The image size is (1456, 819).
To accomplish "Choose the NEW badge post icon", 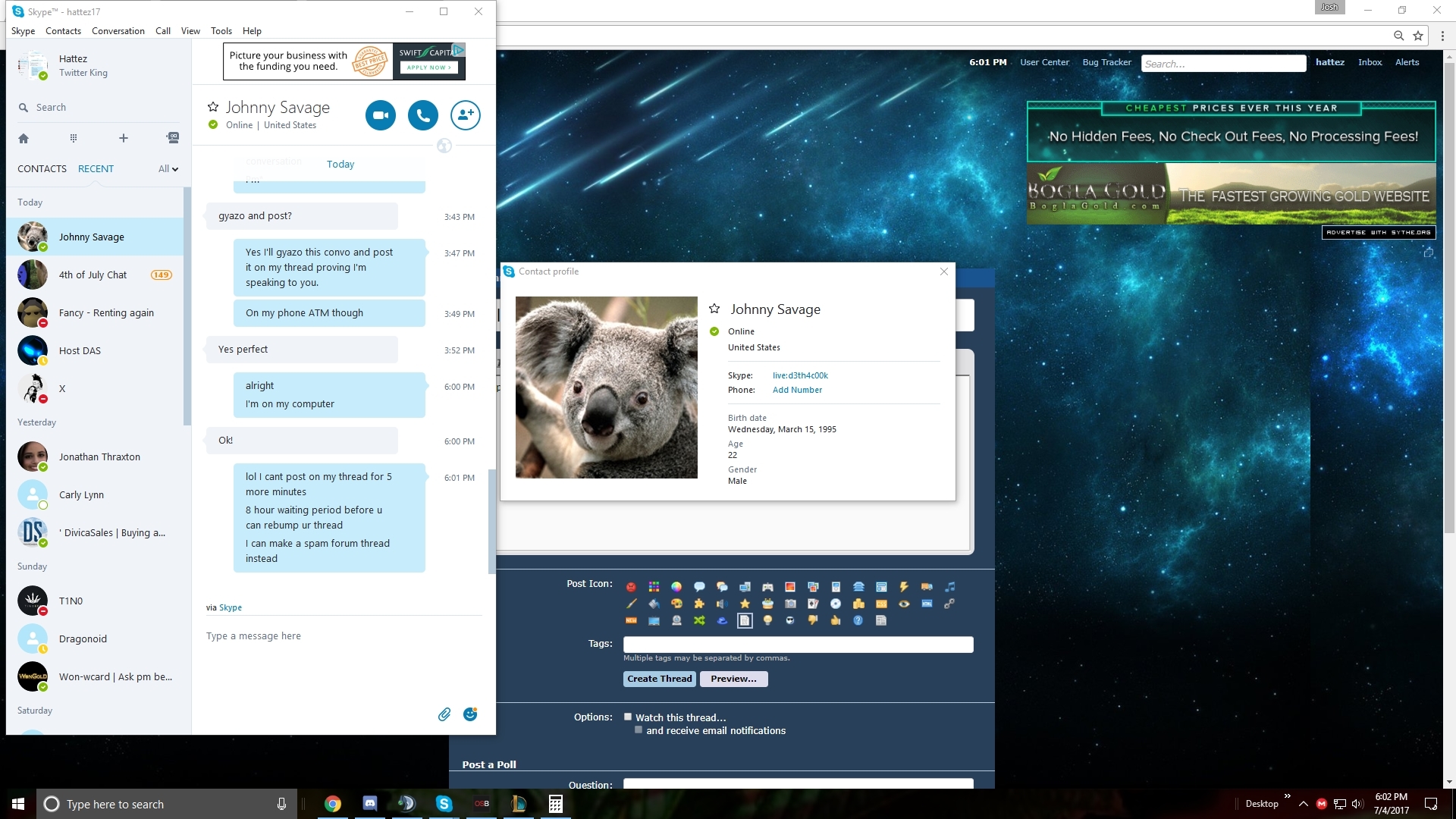I will click(631, 620).
